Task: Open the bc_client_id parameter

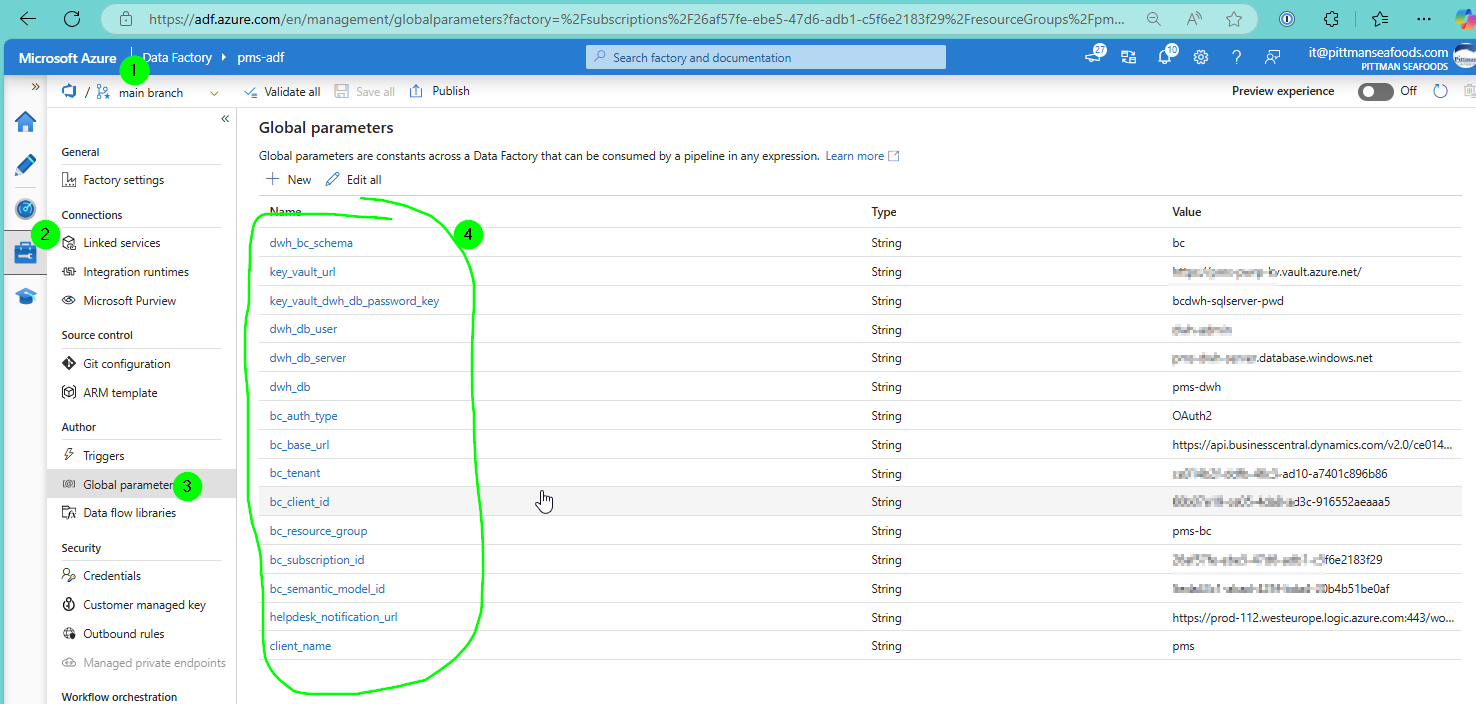Action: (x=300, y=502)
